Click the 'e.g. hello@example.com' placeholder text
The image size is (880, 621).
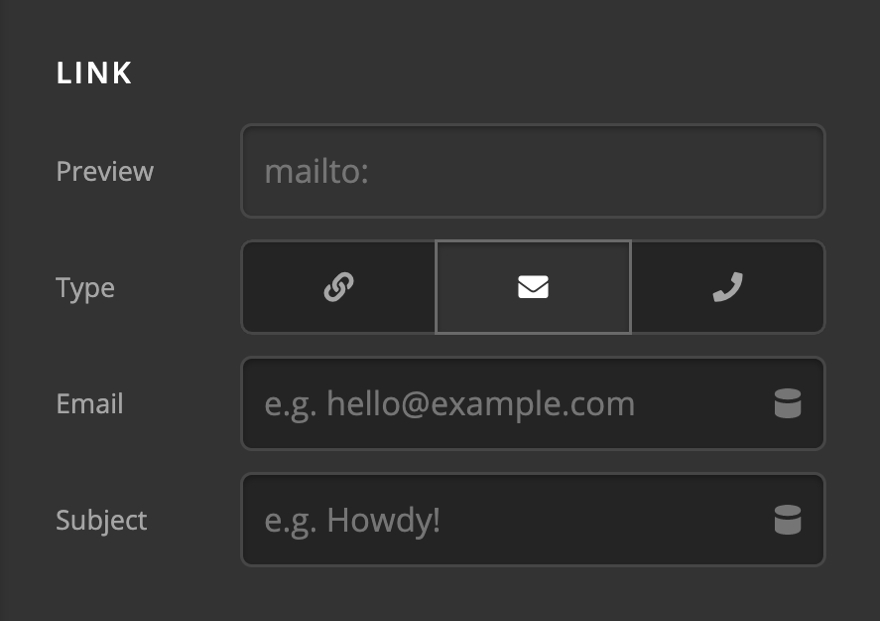(x=449, y=404)
